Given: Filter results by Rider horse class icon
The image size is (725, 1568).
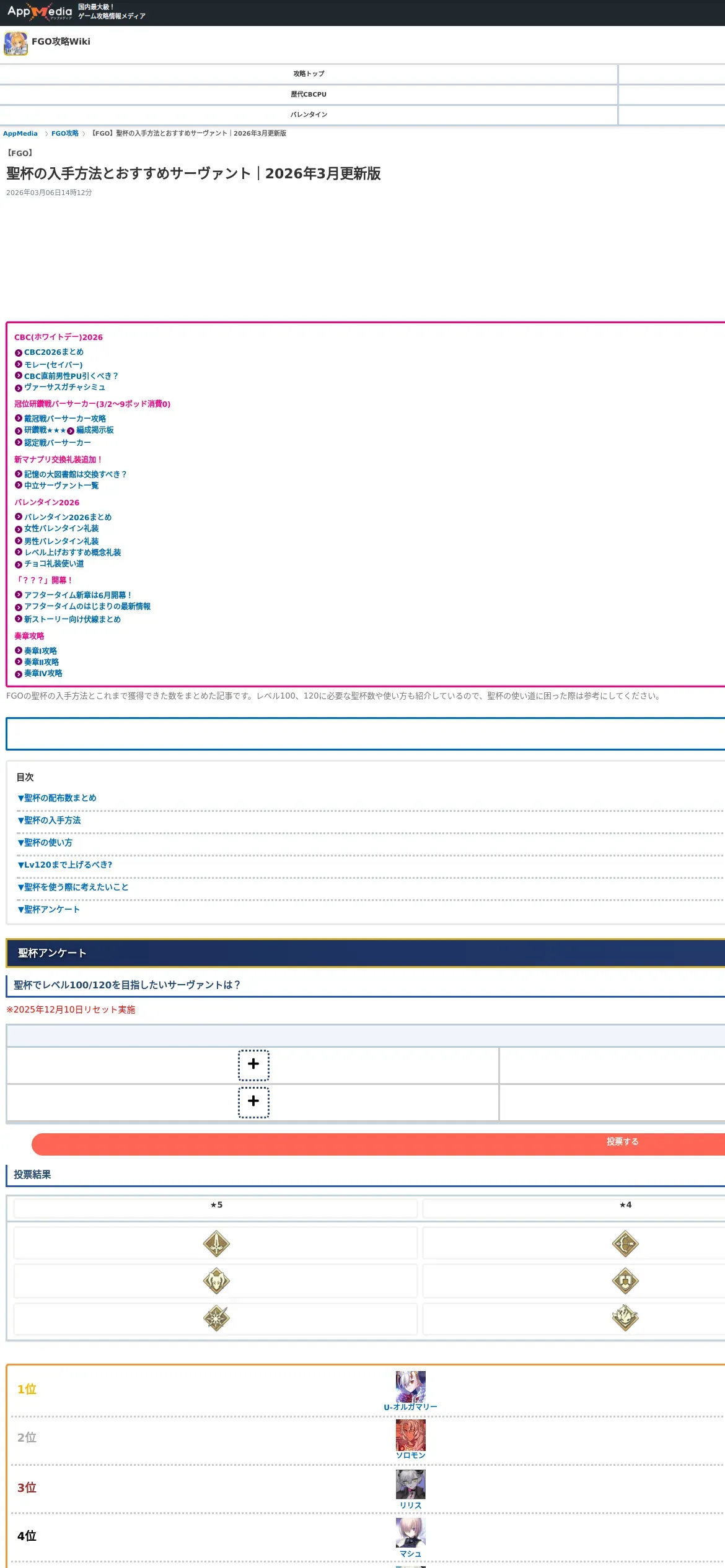Looking at the screenshot, I should 216,1281.
